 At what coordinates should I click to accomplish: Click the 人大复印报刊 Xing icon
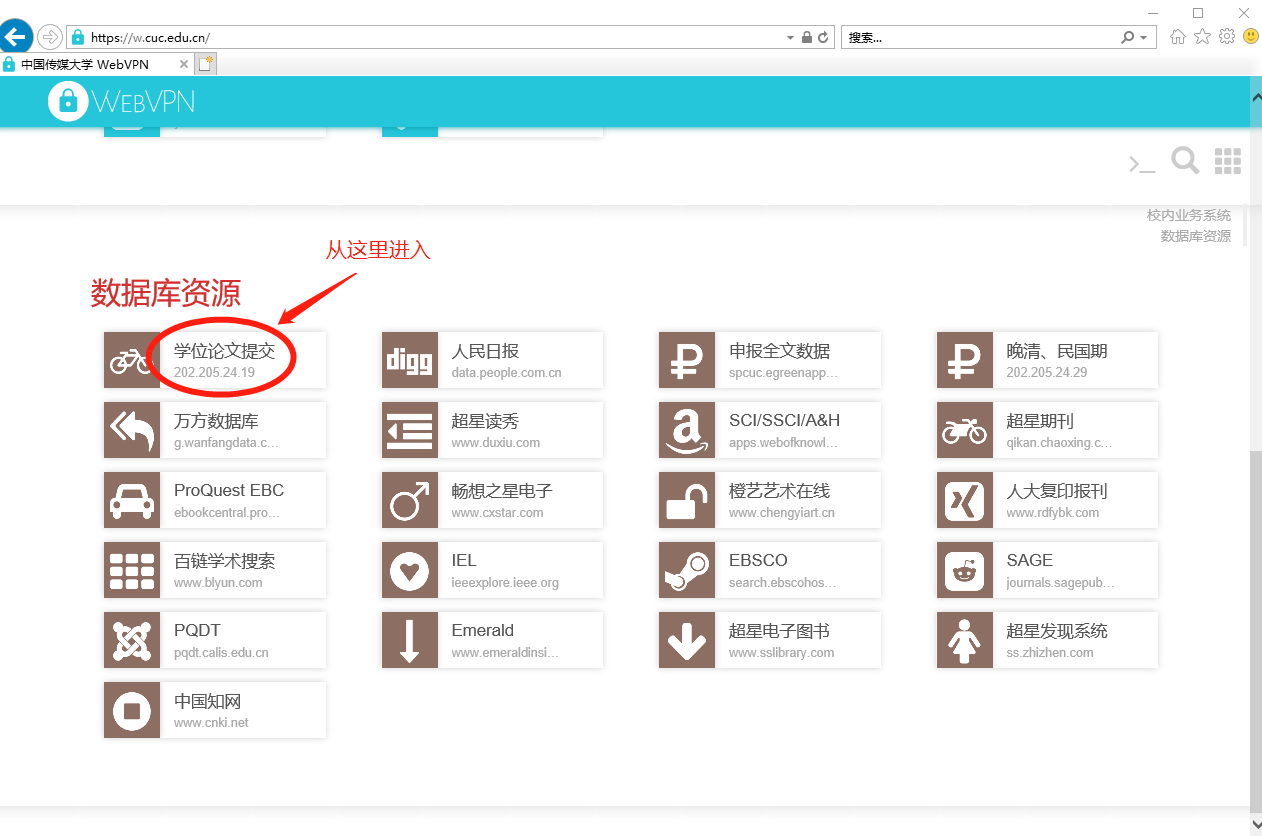pos(965,500)
